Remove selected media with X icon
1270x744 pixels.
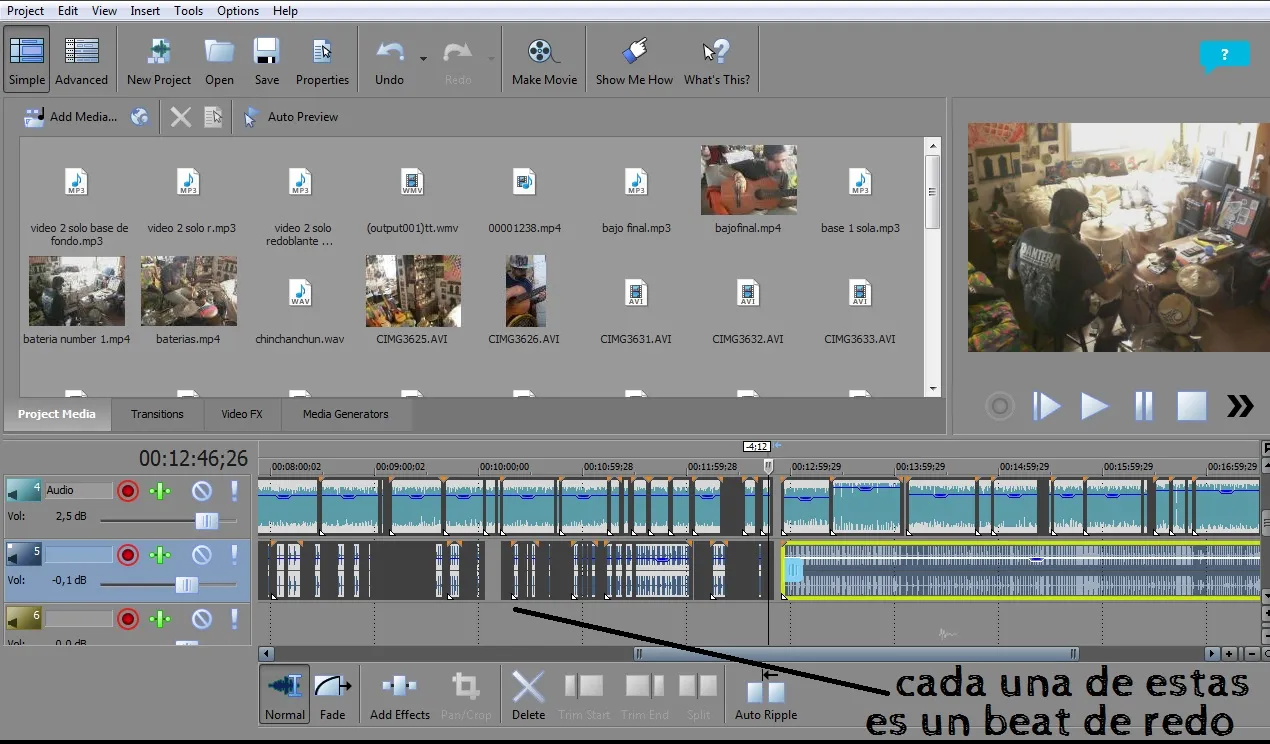click(181, 117)
